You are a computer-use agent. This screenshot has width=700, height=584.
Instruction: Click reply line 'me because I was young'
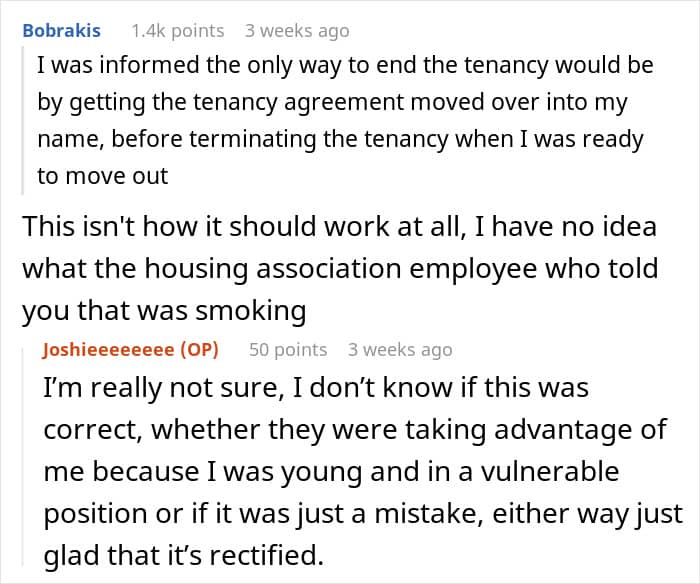tap(331, 472)
